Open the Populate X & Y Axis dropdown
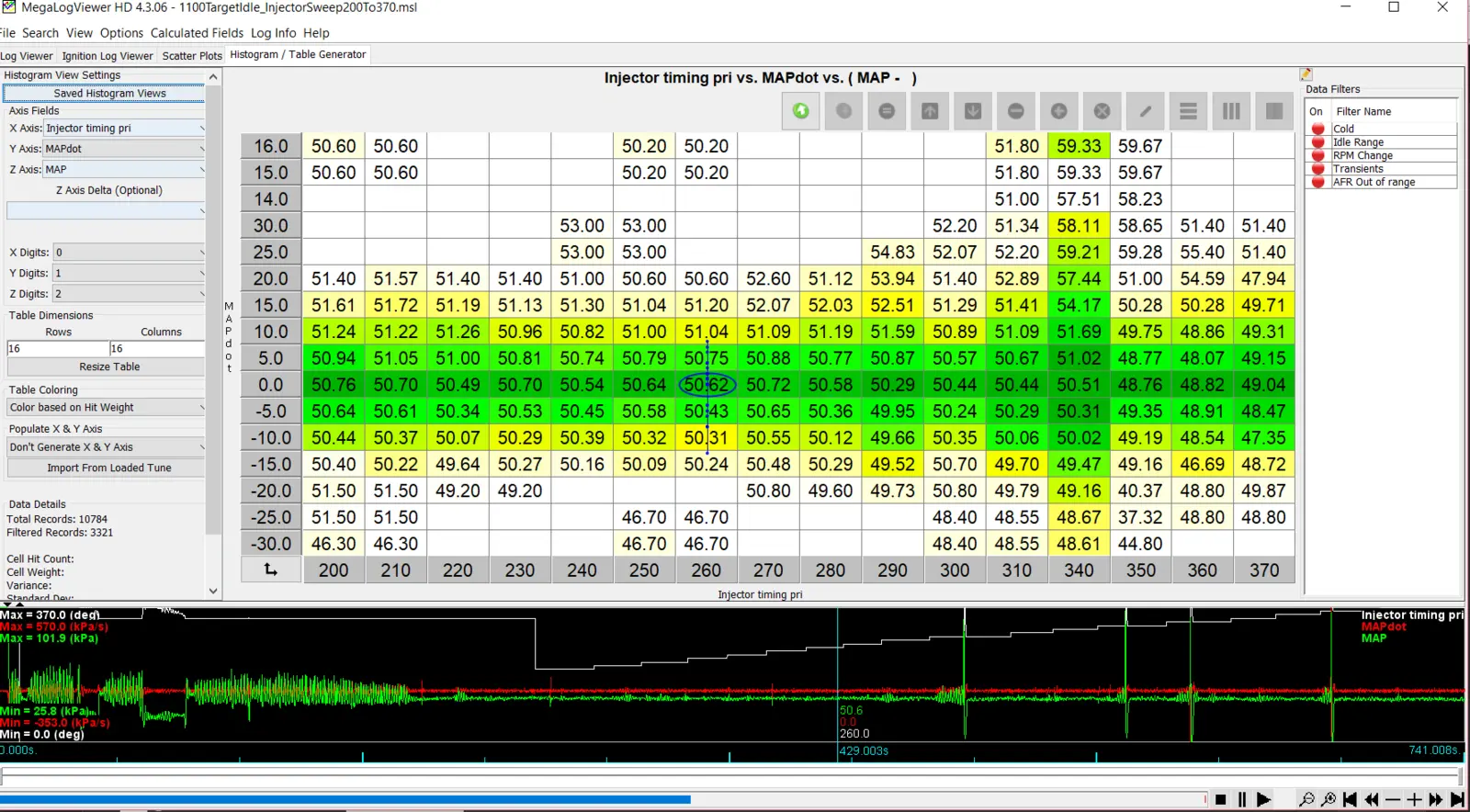Image resolution: width=1470 pixels, height=812 pixels. click(x=106, y=447)
